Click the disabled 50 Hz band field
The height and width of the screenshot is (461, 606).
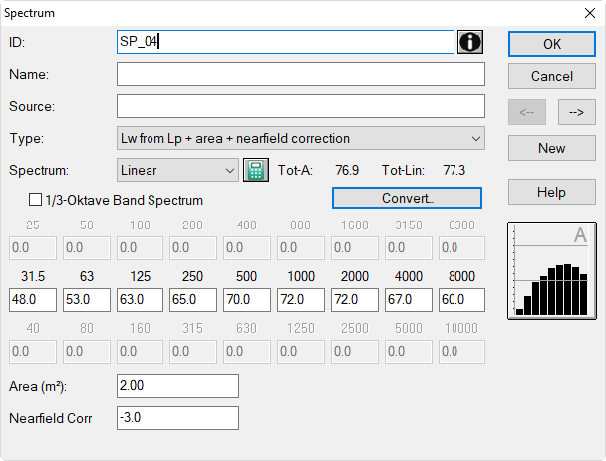[x=87, y=248]
